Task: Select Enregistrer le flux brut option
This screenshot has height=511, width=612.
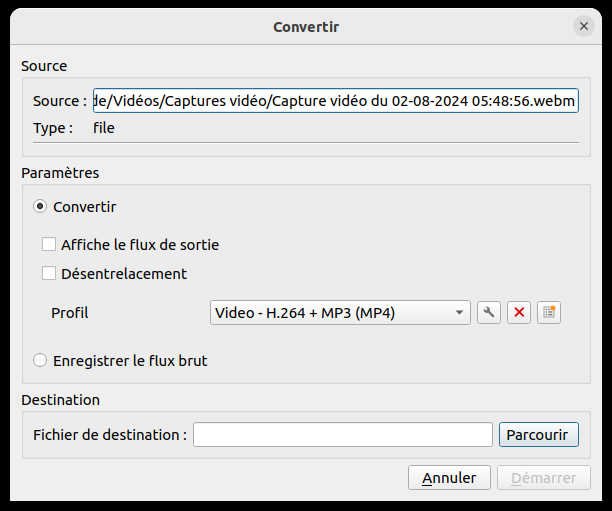Action: (x=40, y=360)
